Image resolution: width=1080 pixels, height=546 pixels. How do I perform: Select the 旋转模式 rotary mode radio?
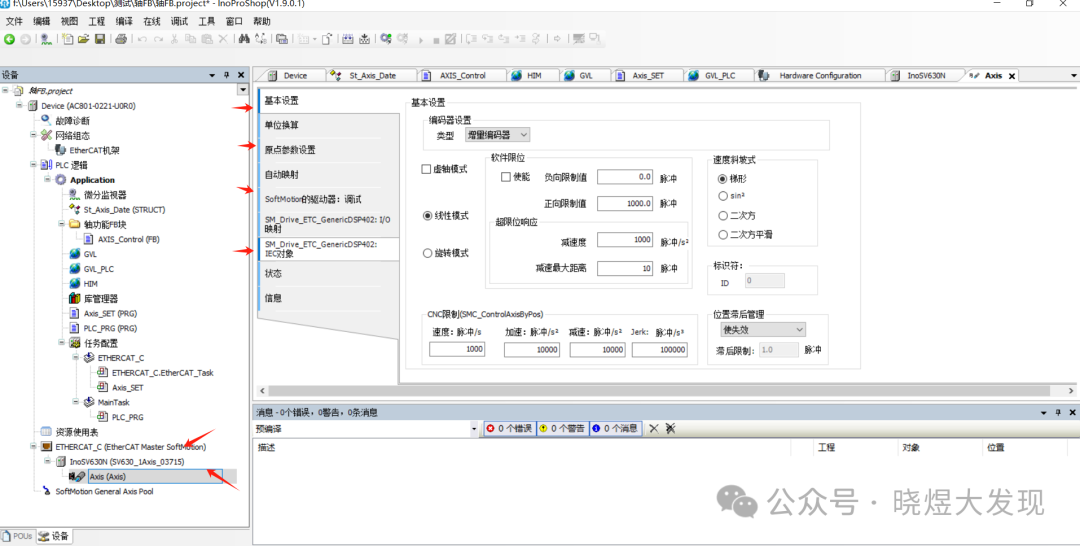(x=428, y=253)
